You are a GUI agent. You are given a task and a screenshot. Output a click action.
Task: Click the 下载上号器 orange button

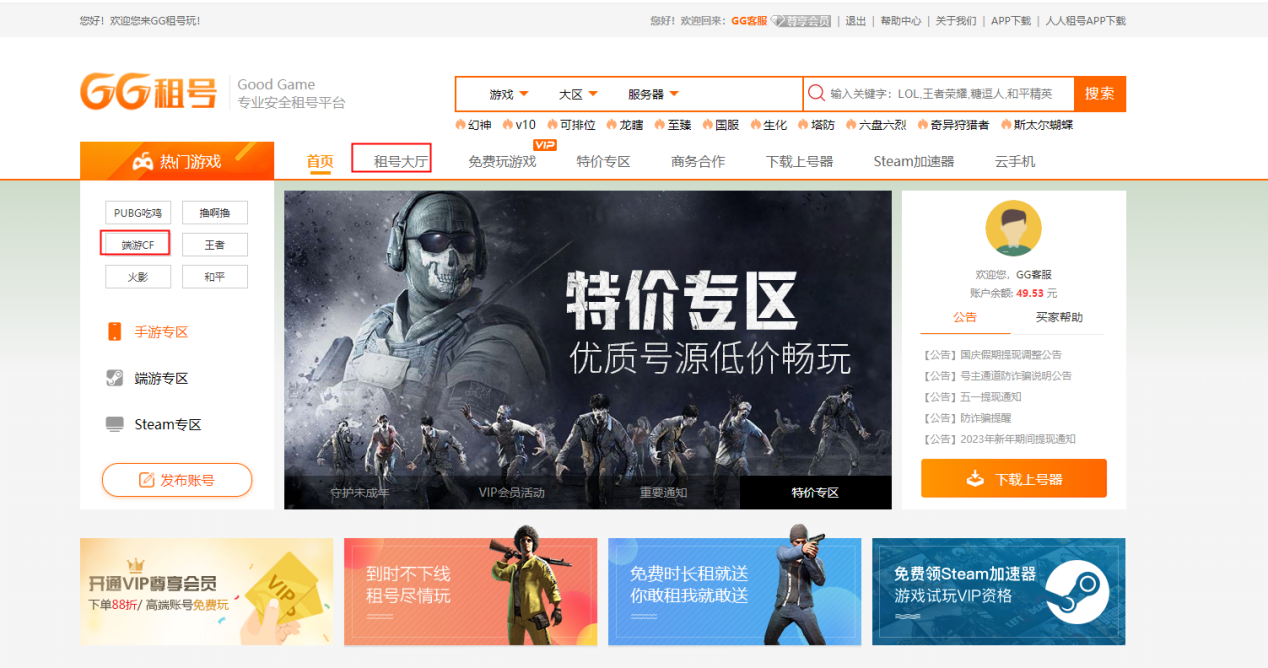1013,479
